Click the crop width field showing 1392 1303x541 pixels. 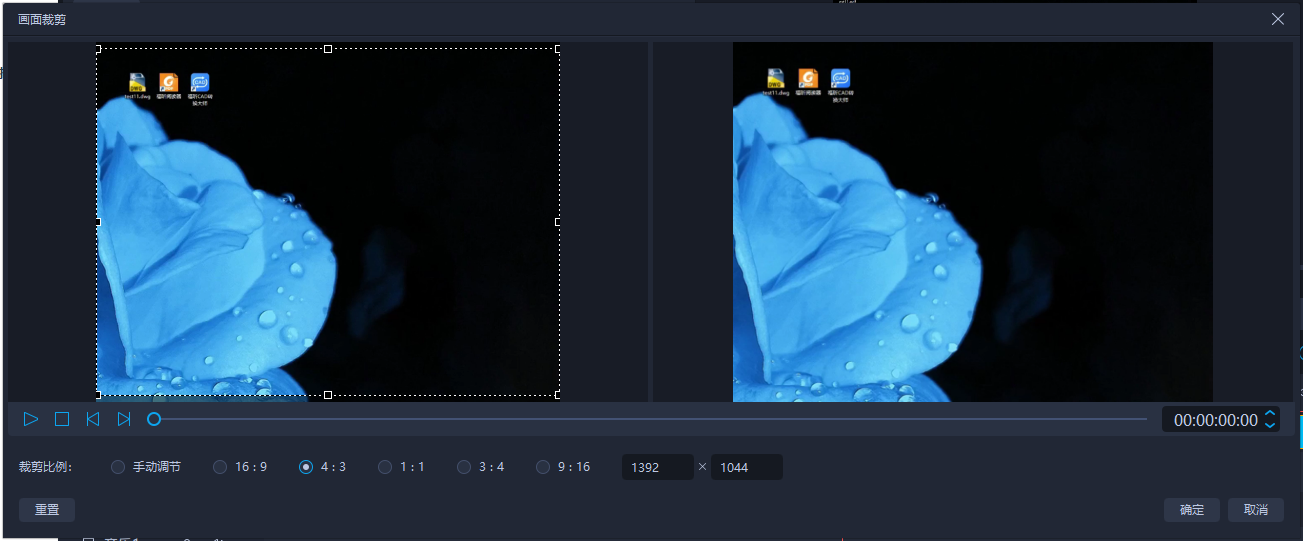pyautogui.click(x=657, y=467)
